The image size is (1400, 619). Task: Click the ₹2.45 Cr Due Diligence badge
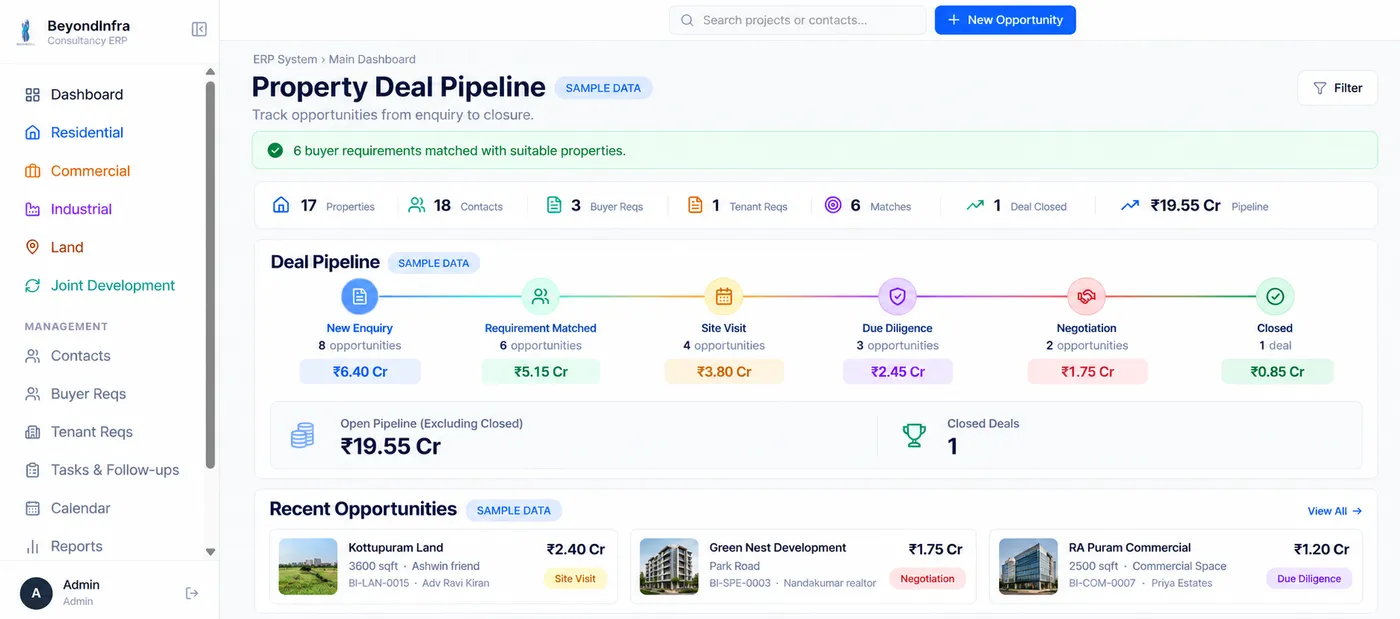(898, 371)
